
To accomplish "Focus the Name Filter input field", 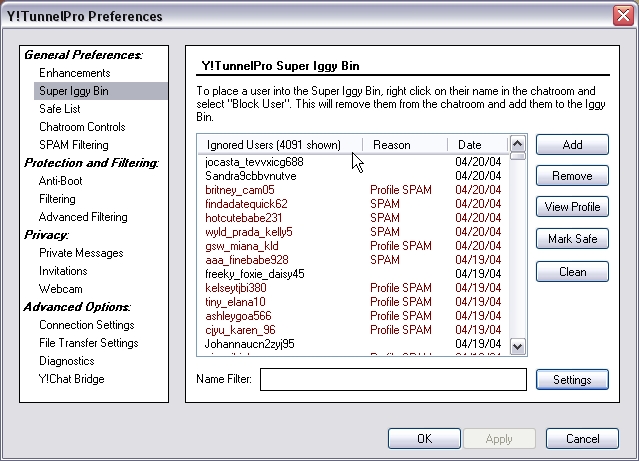I will click(393, 379).
